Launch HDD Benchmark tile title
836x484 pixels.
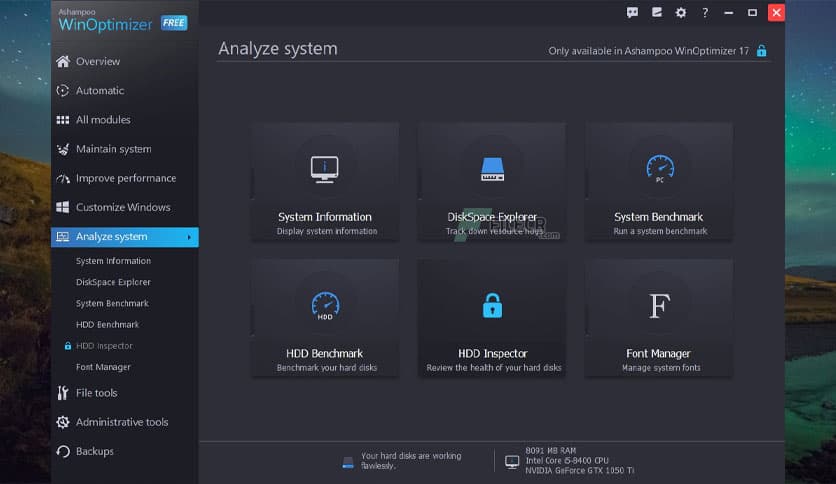(324, 353)
